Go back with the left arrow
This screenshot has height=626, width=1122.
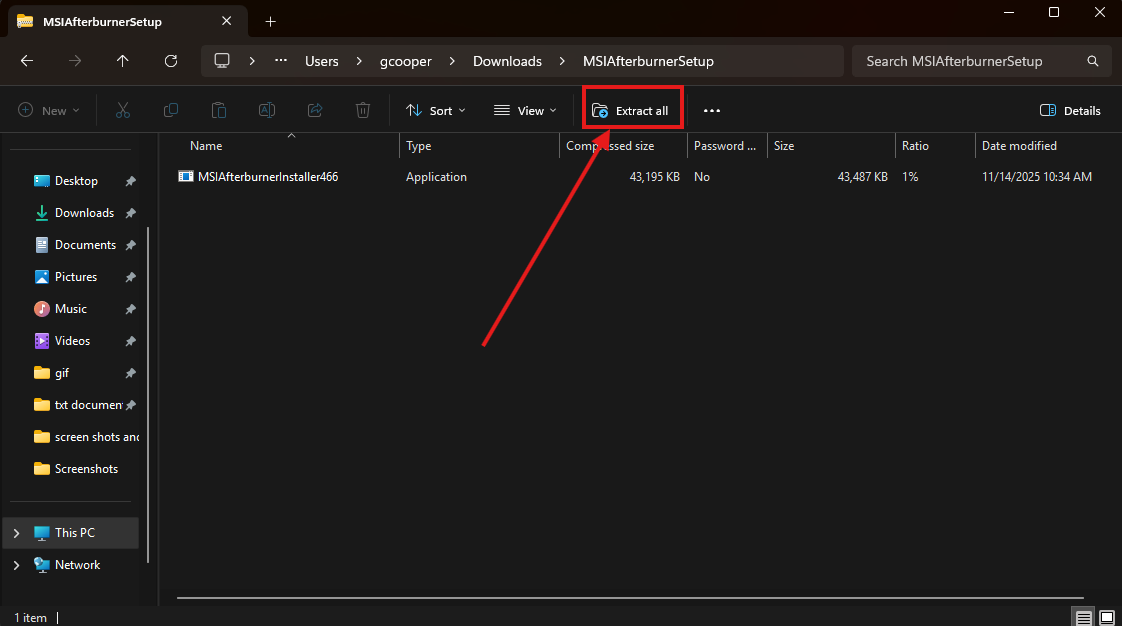click(x=27, y=61)
